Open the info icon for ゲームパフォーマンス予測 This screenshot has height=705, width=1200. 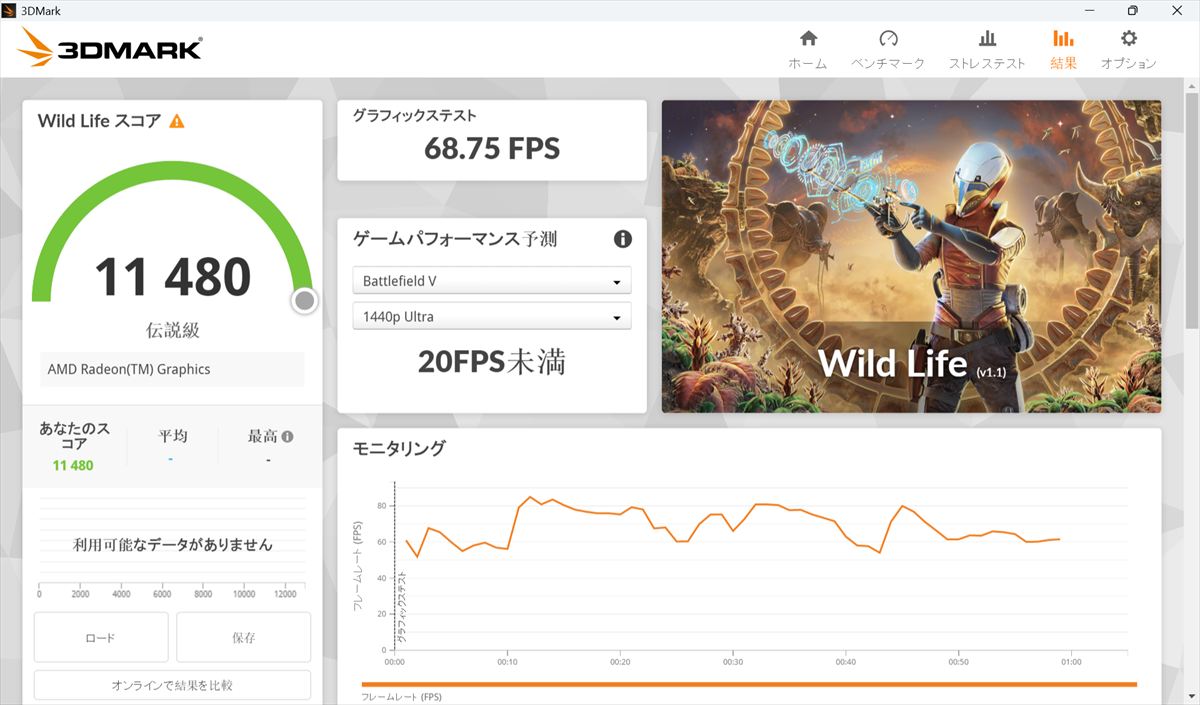[623, 239]
